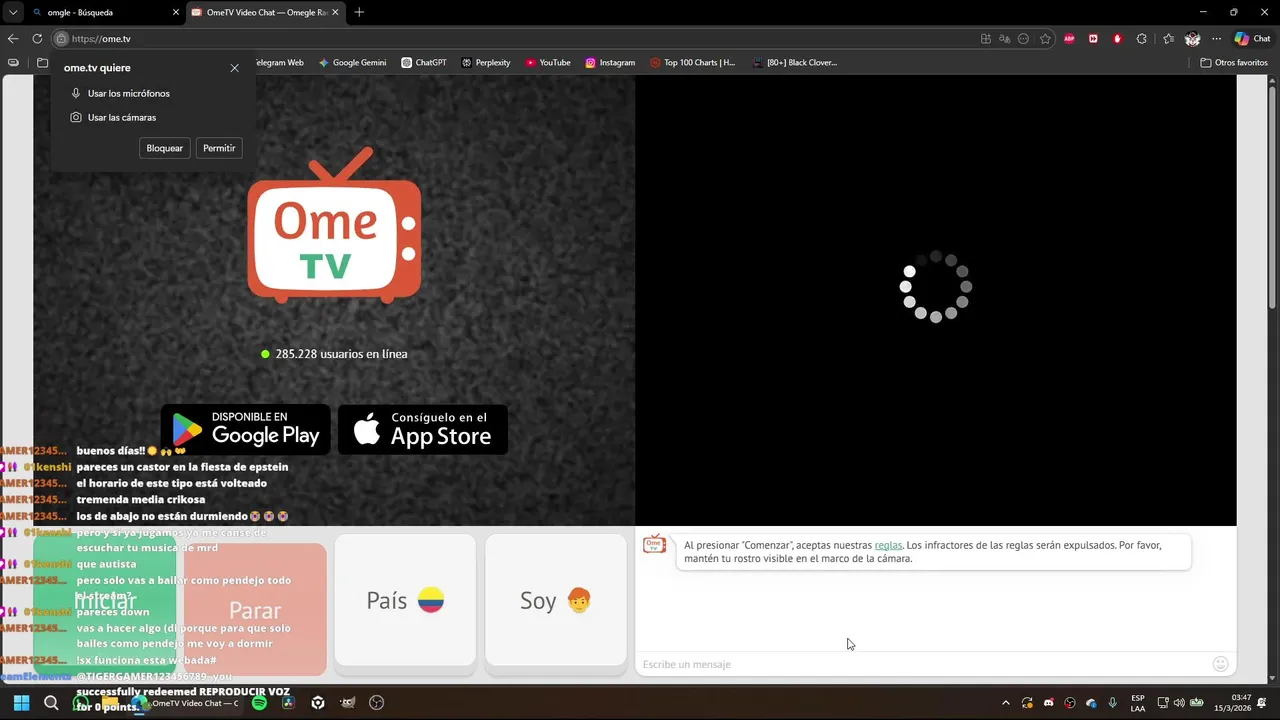The height and width of the screenshot is (720, 1280).
Task: Click the Parar button
Action: tap(255, 609)
